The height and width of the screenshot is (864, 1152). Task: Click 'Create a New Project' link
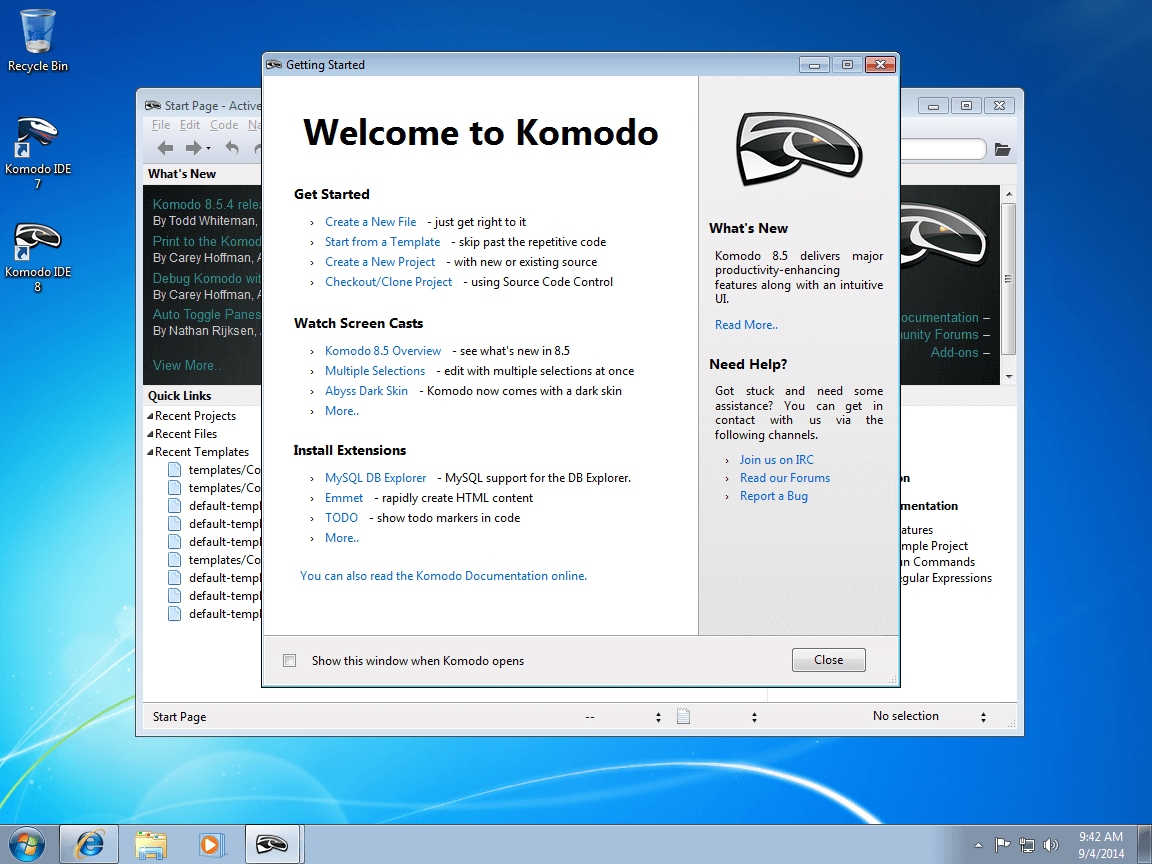coord(380,262)
